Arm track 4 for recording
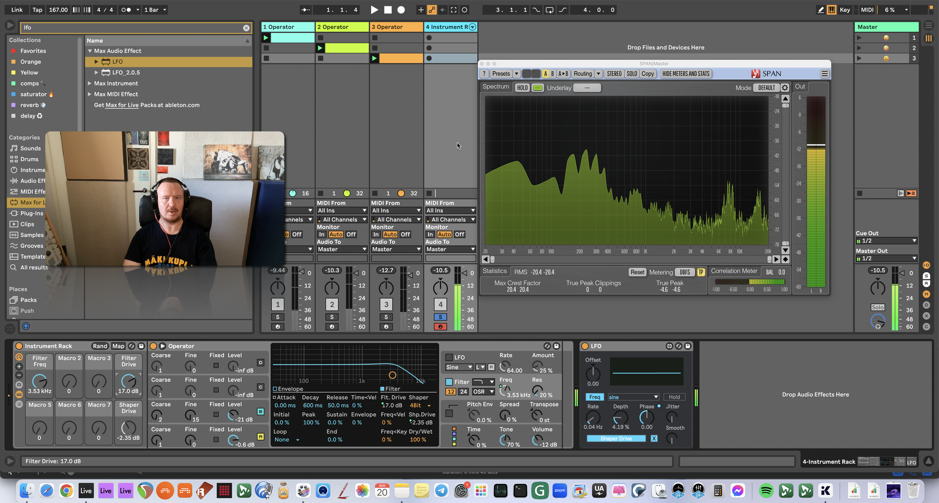Screen dimensions: 939x503 tap(440, 326)
